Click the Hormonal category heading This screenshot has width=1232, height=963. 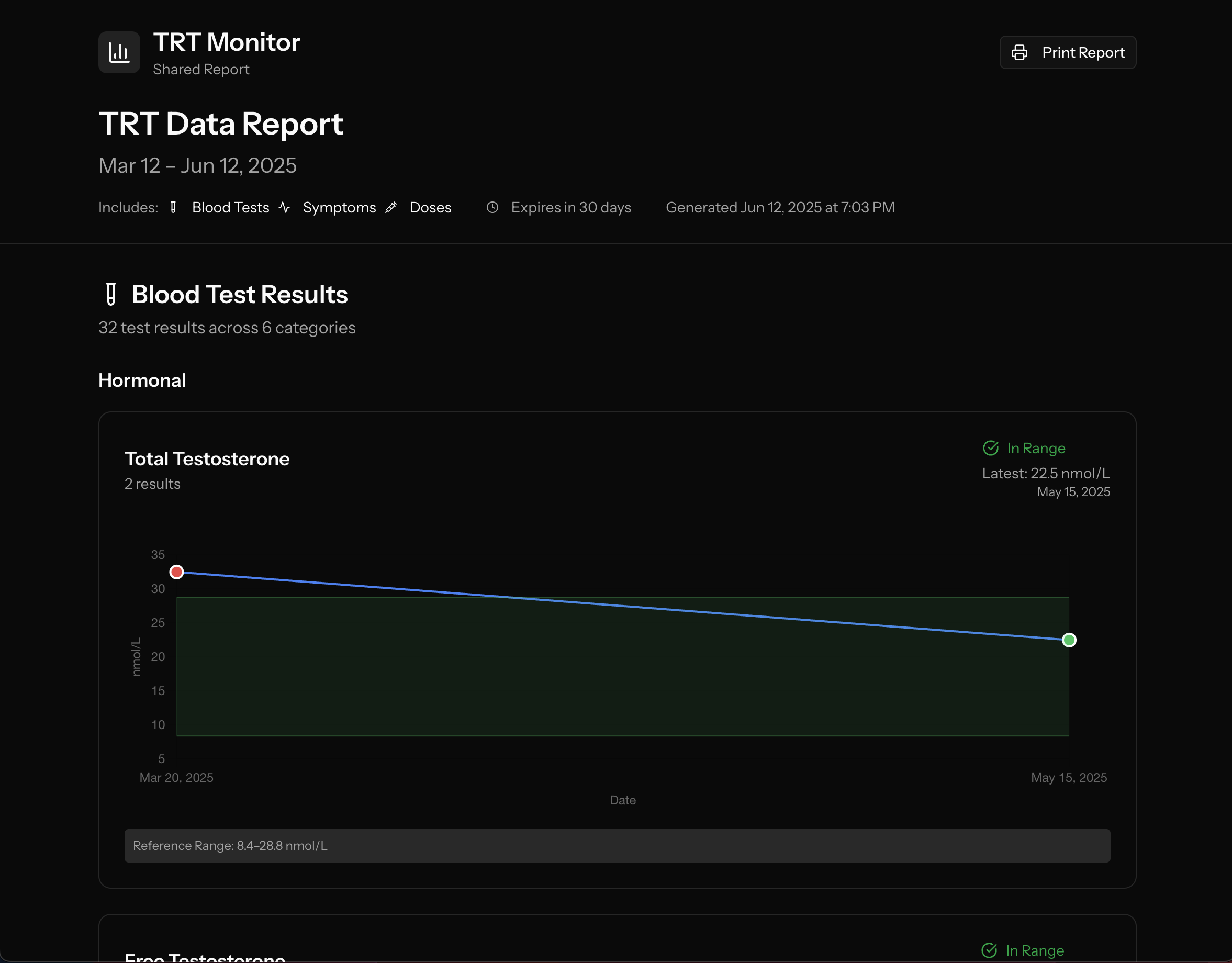coord(142,379)
